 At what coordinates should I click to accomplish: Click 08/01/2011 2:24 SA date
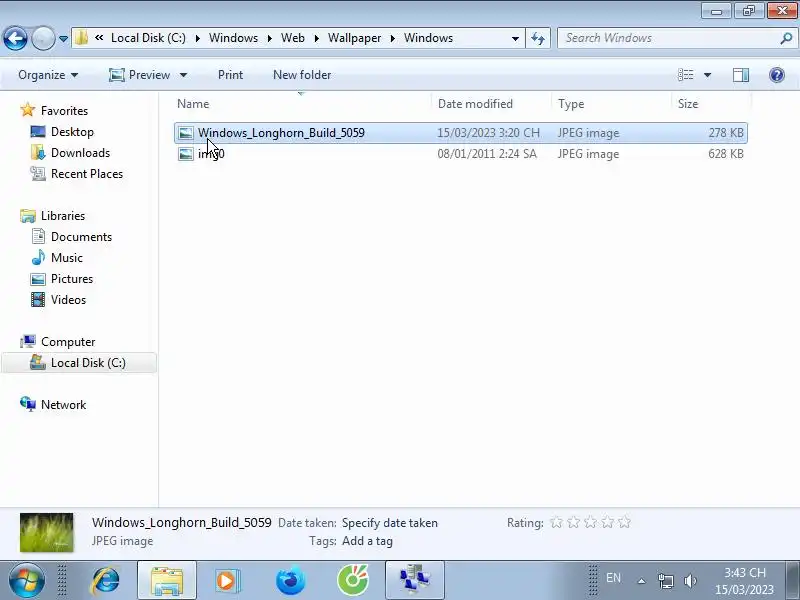point(487,154)
